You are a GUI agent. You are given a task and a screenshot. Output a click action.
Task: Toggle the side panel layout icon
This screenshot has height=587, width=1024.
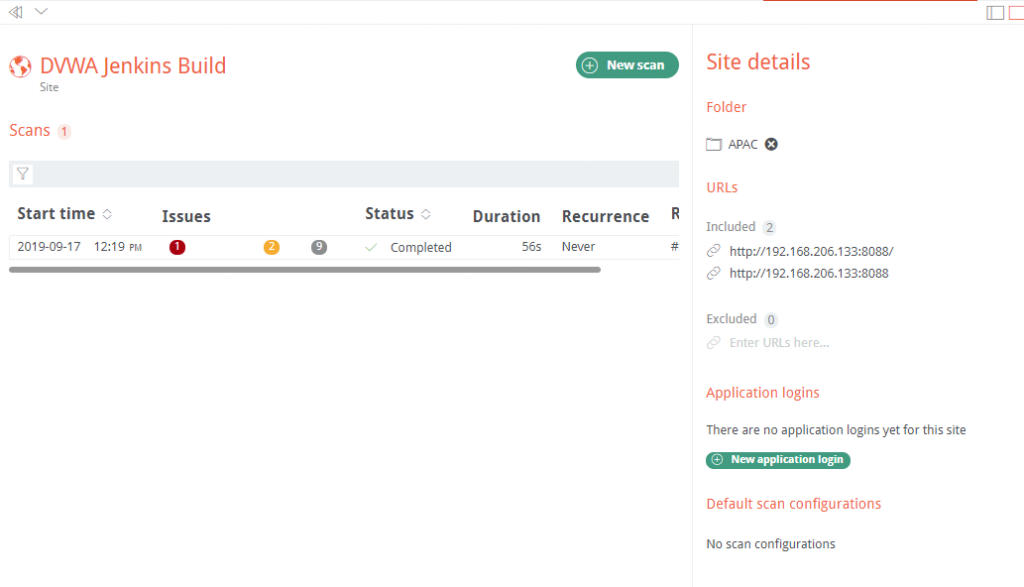[995, 12]
